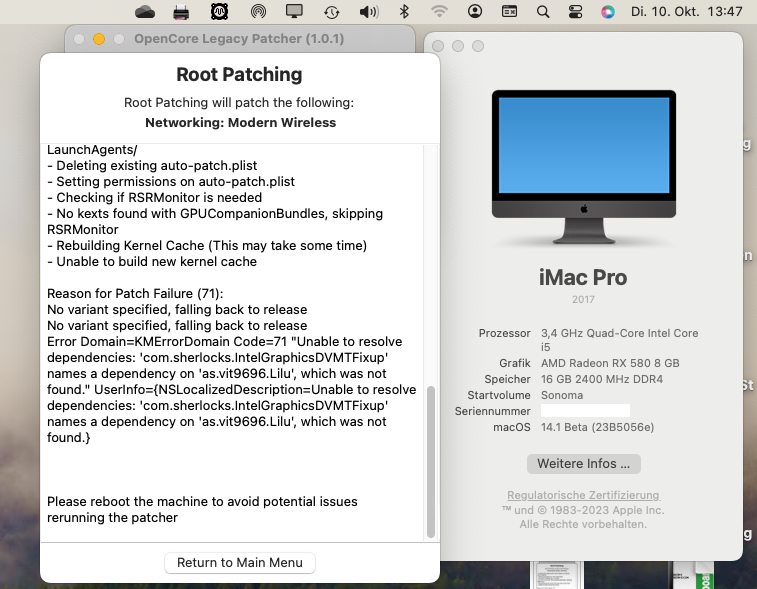Click Grafik value AMD Radeon RX 580 8 GB

610,363
